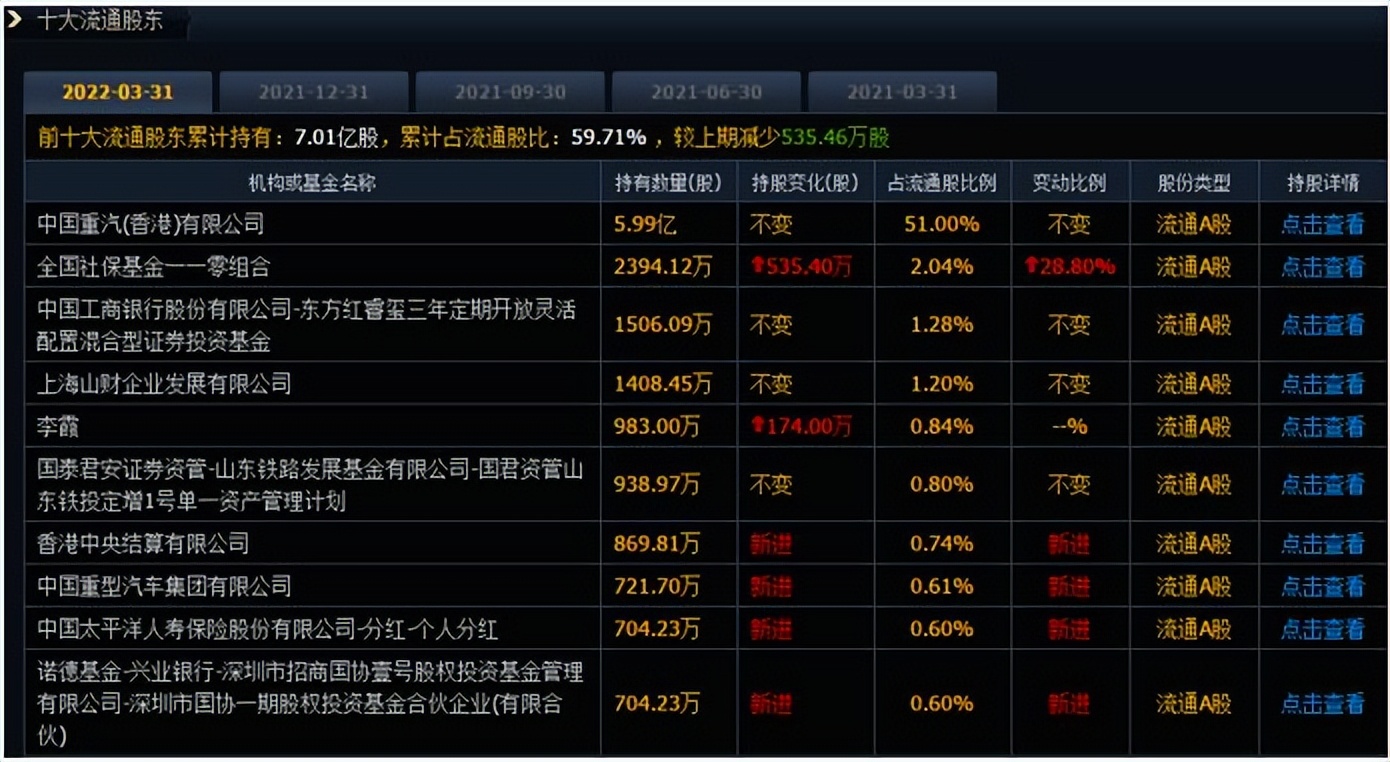Select the 2022-03-31 date tab

coord(118,92)
